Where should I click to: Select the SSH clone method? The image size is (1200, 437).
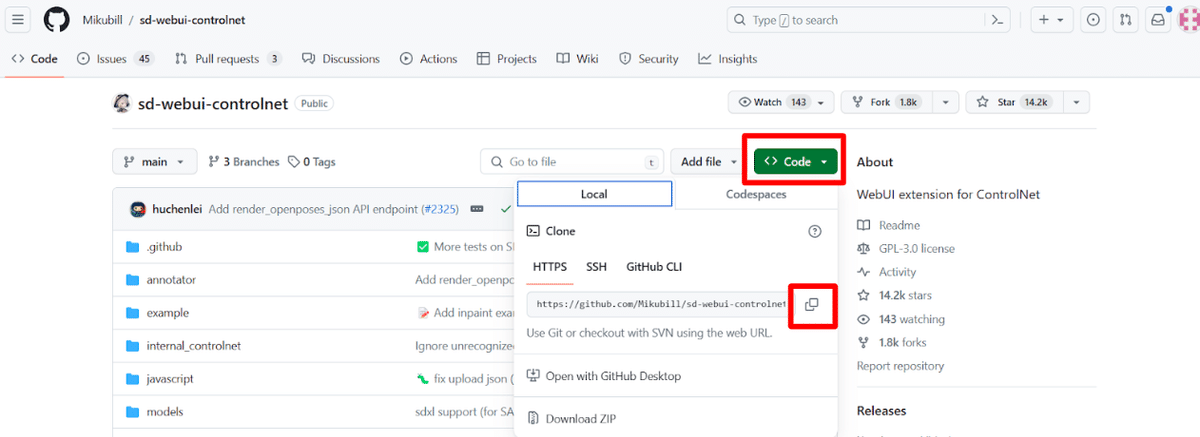tap(596, 267)
